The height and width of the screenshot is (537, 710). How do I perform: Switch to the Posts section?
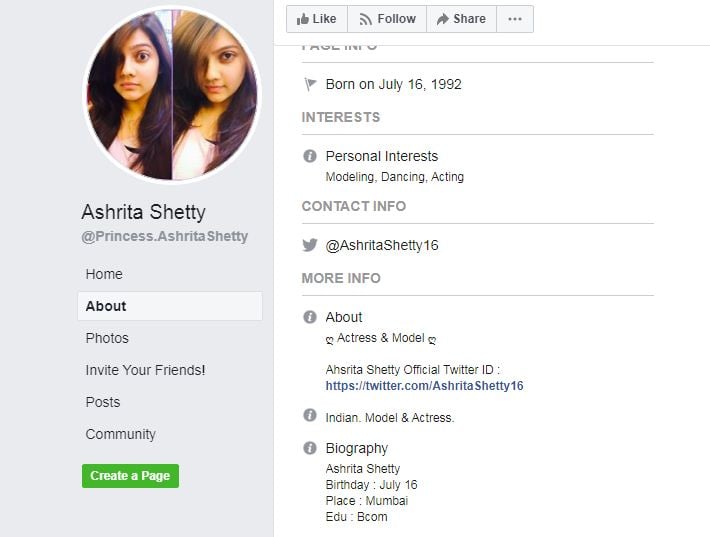pos(103,402)
